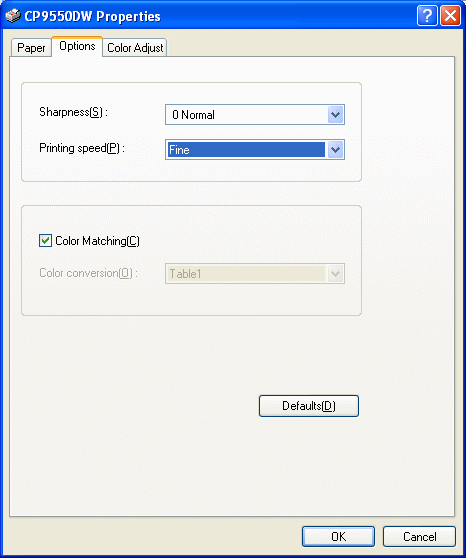
Task: Open the Printing speed dropdown arrow
Action: tap(335, 150)
